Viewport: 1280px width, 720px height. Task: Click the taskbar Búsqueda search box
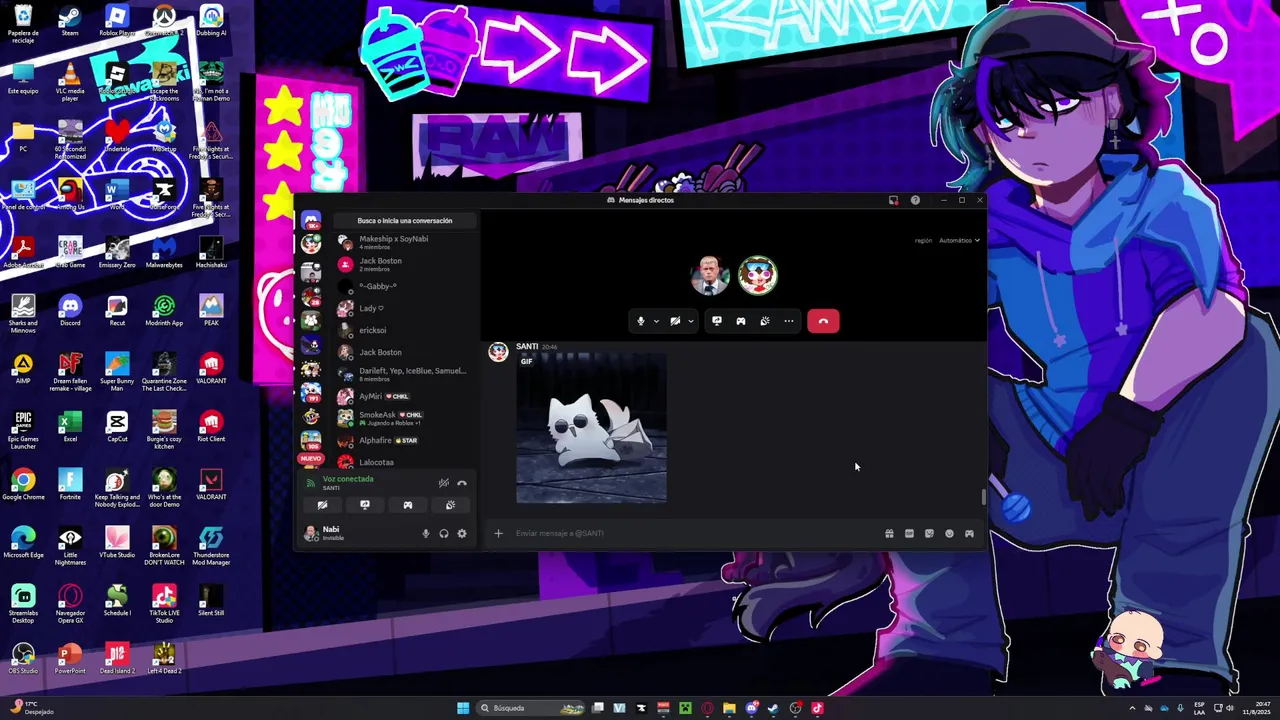click(531, 708)
